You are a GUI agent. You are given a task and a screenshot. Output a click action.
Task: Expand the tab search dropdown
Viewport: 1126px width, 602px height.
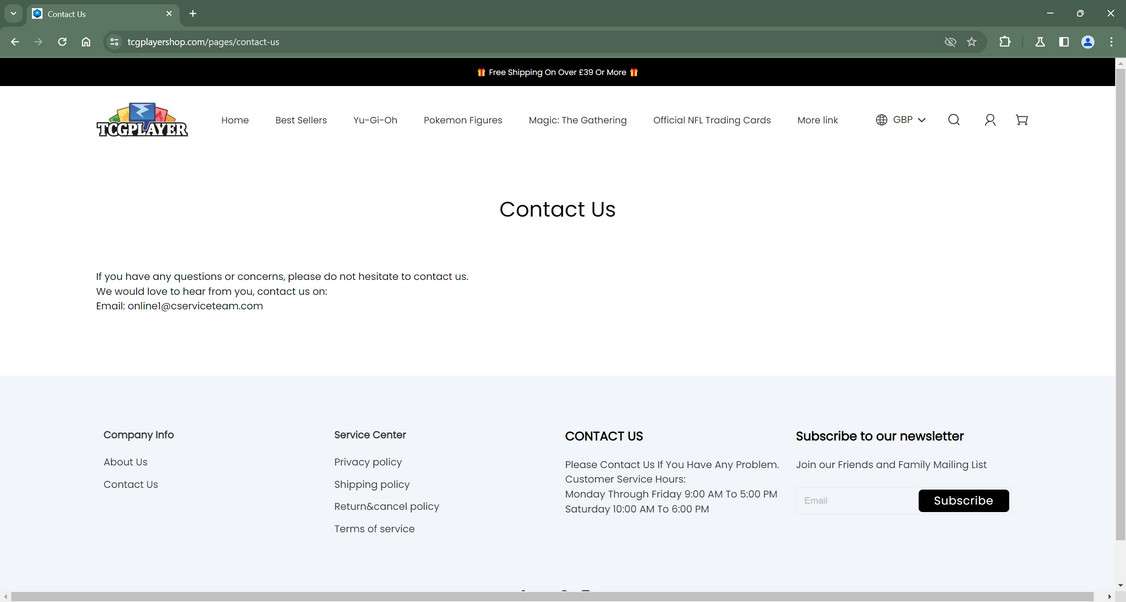pyautogui.click(x=13, y=14)
